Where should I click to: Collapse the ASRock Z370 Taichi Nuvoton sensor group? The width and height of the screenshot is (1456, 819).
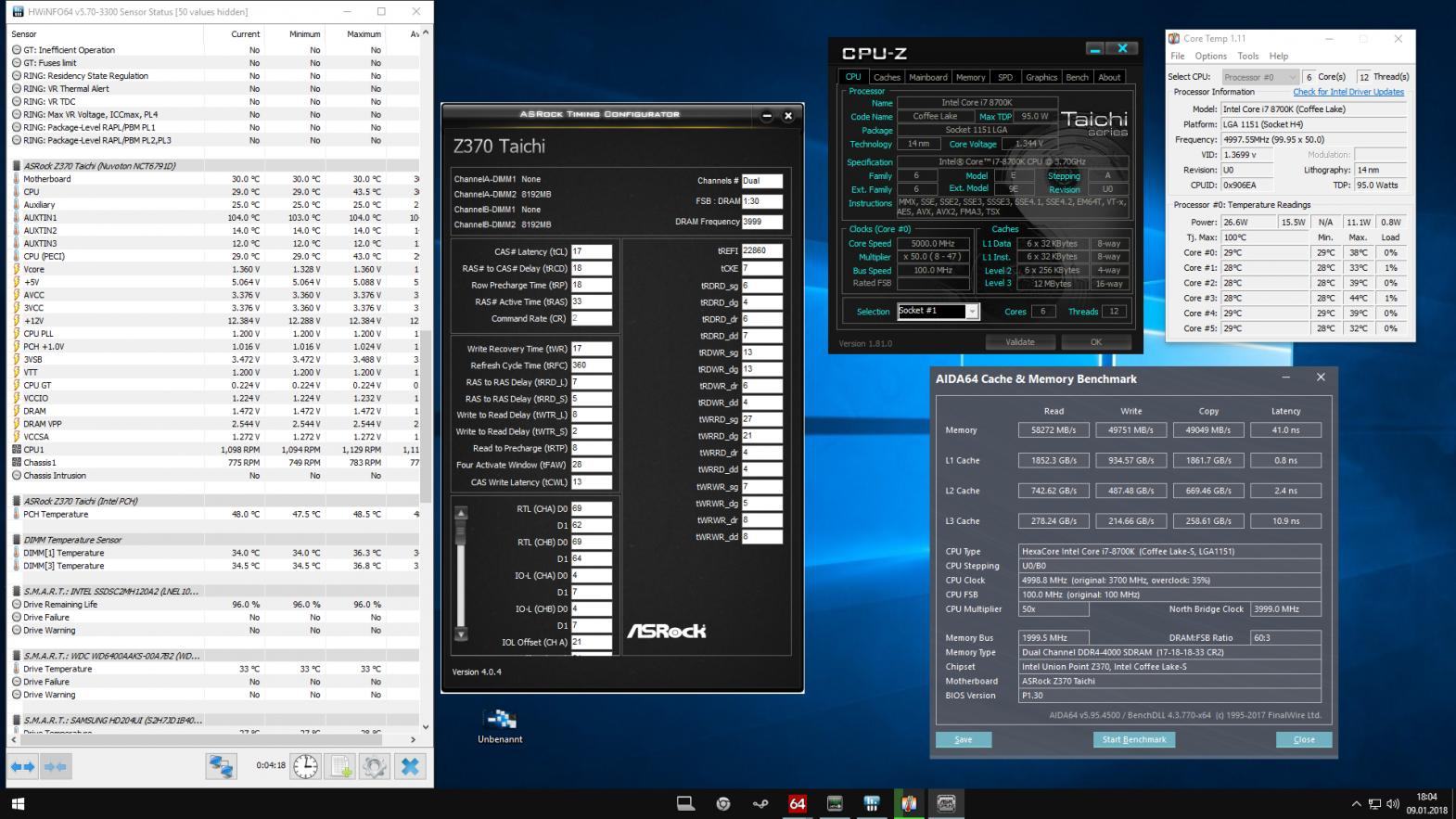pyautogui.click(x=17, y=166)
